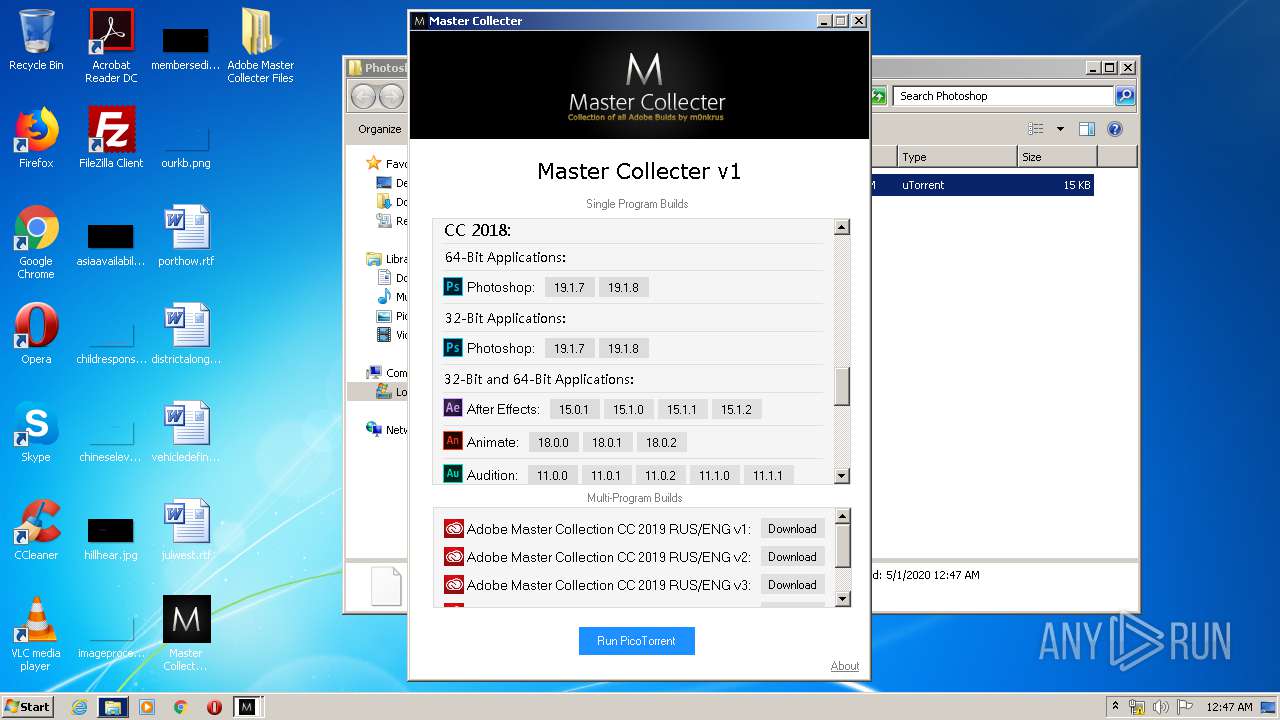Launch FileZilla Client desktop shortcut
This screenshot has width=1280, height=720.
coord(111,138)
